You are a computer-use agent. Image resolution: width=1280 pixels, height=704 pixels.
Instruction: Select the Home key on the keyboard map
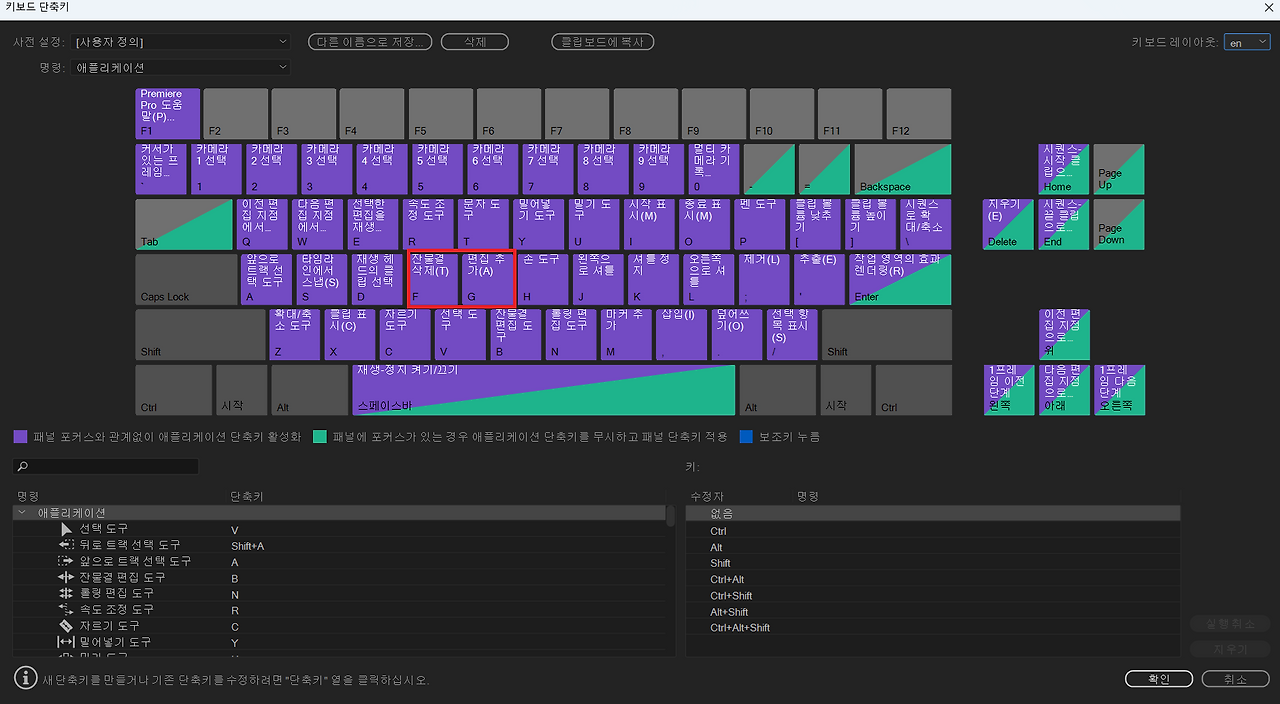[x=1064, y=169]
